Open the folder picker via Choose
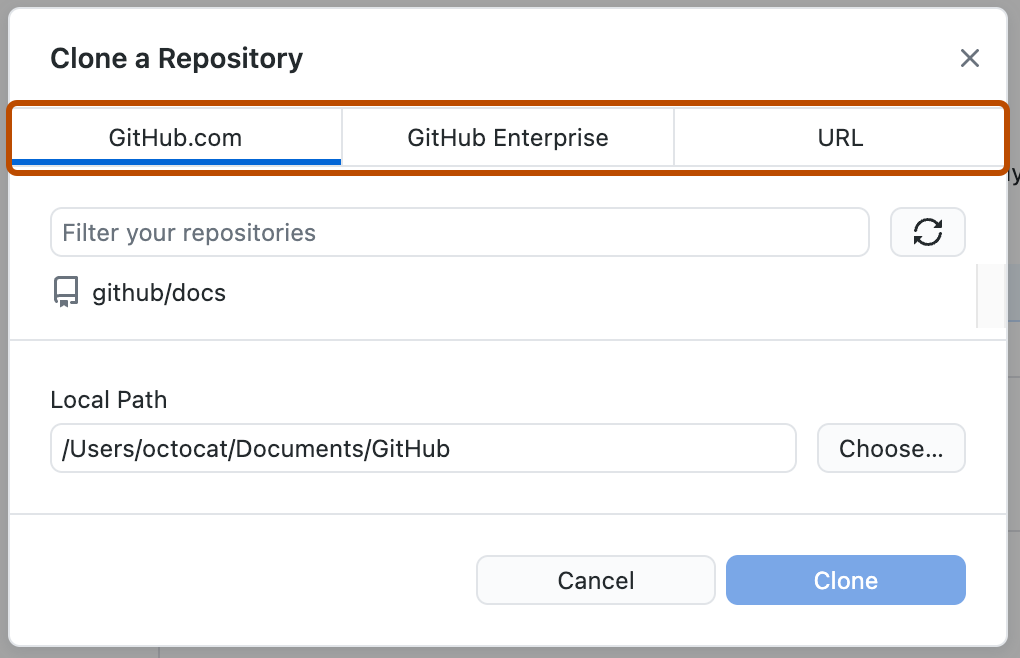This screenshot has width=1020, height=658. pyautogui.click(x=891, y=448)
